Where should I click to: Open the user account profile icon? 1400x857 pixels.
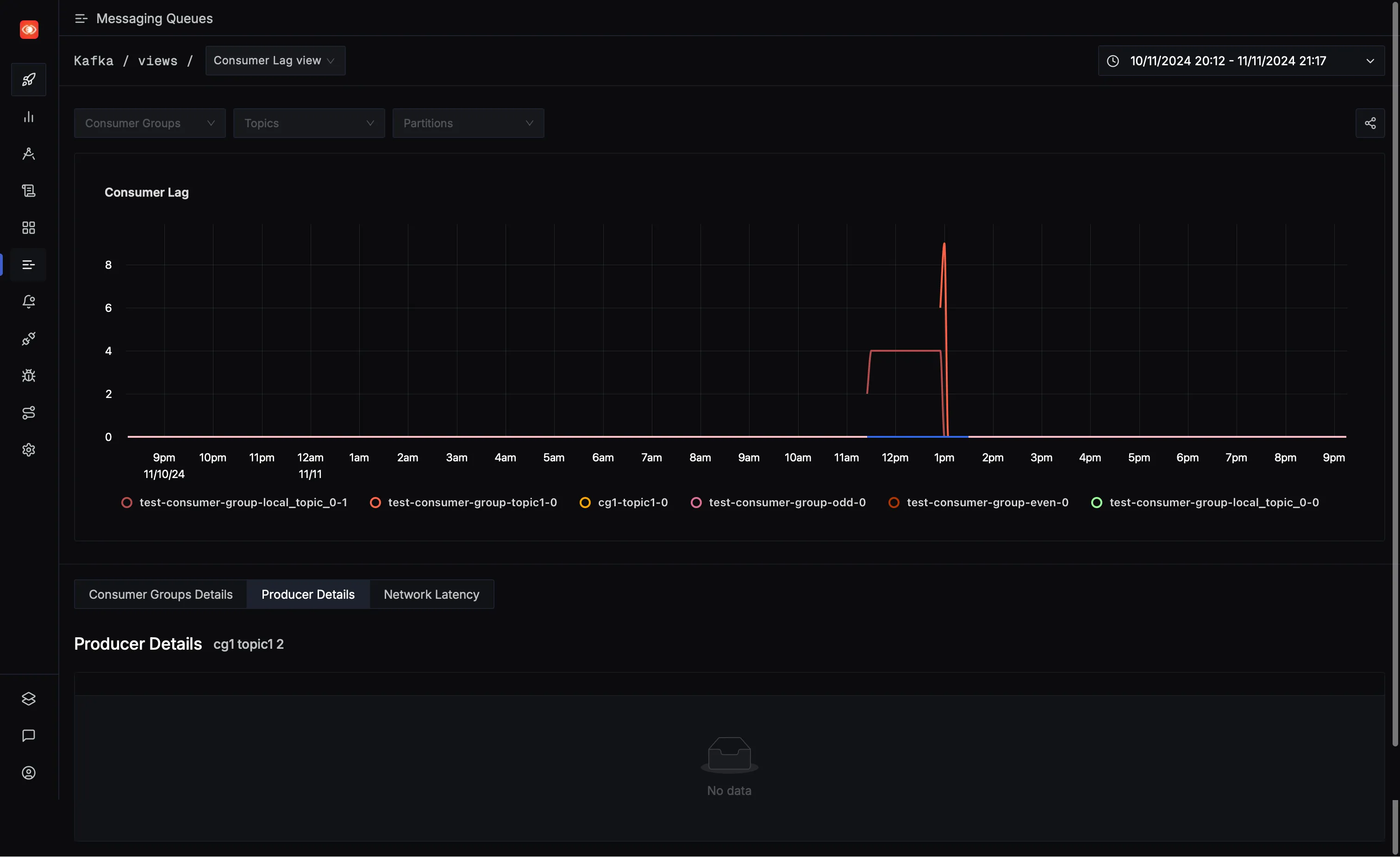pyautogui.click(x=28, y=773)
